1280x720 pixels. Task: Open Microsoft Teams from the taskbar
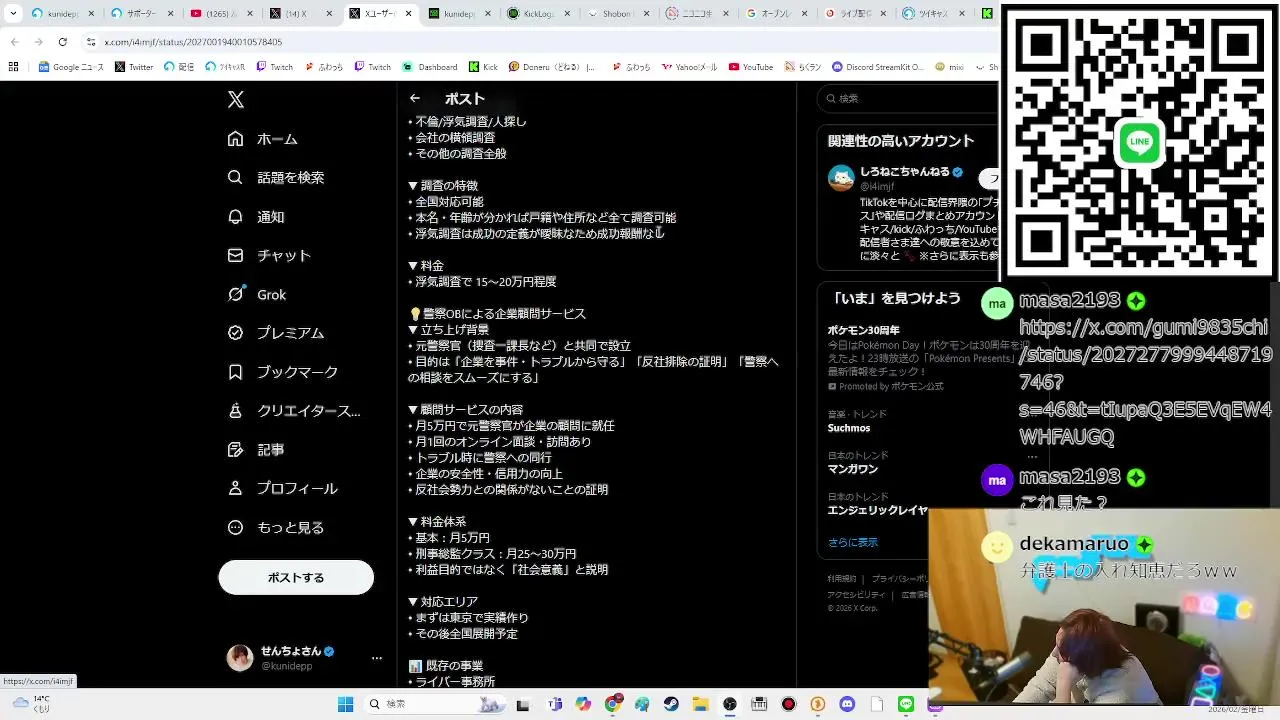point(555,704)
